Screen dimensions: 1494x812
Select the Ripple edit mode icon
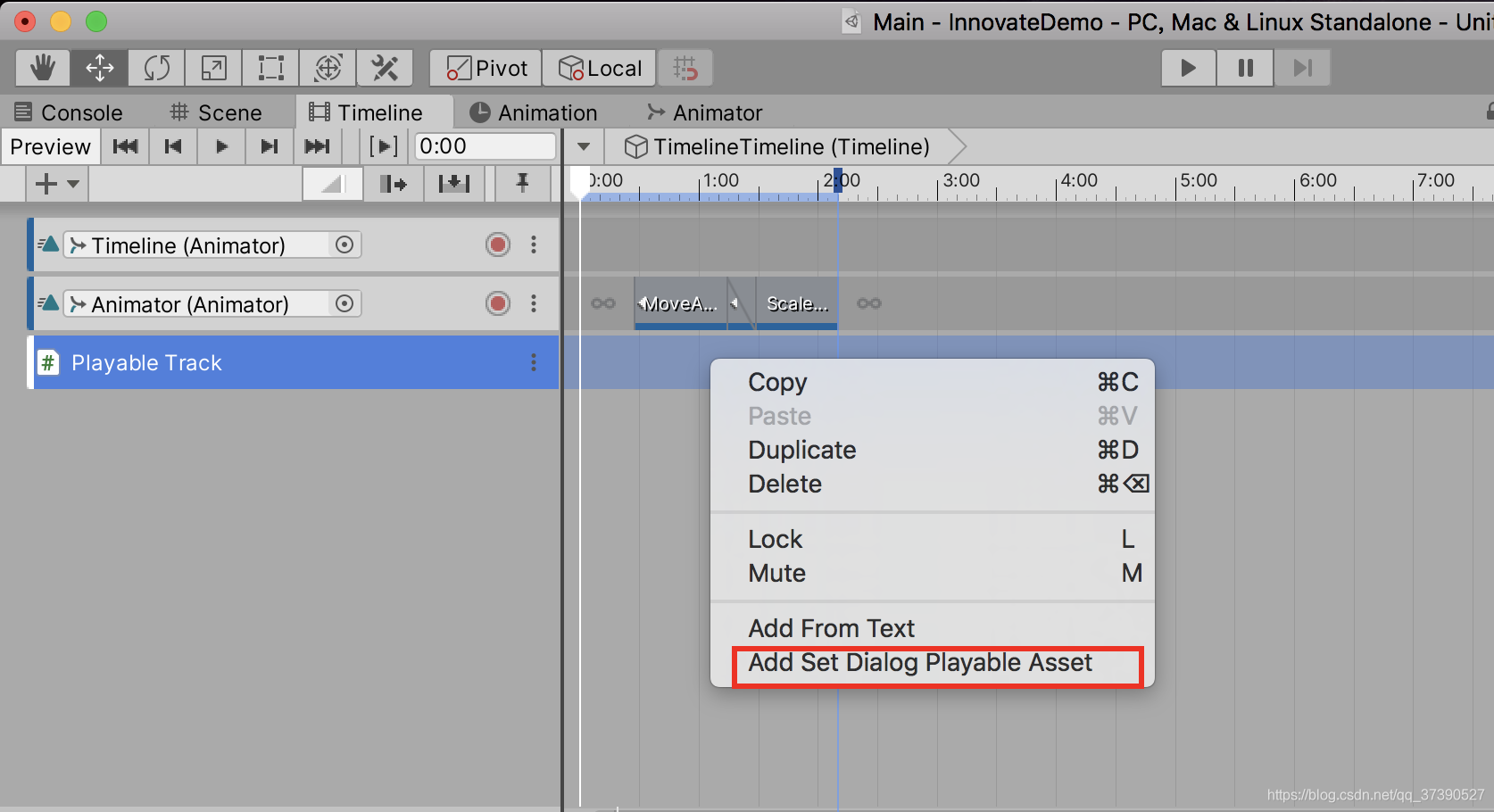click(393, 184)
